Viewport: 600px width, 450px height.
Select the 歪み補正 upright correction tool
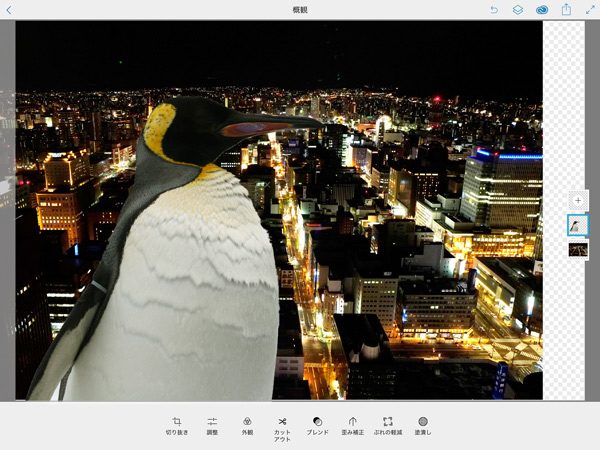[x=352, y=426]
